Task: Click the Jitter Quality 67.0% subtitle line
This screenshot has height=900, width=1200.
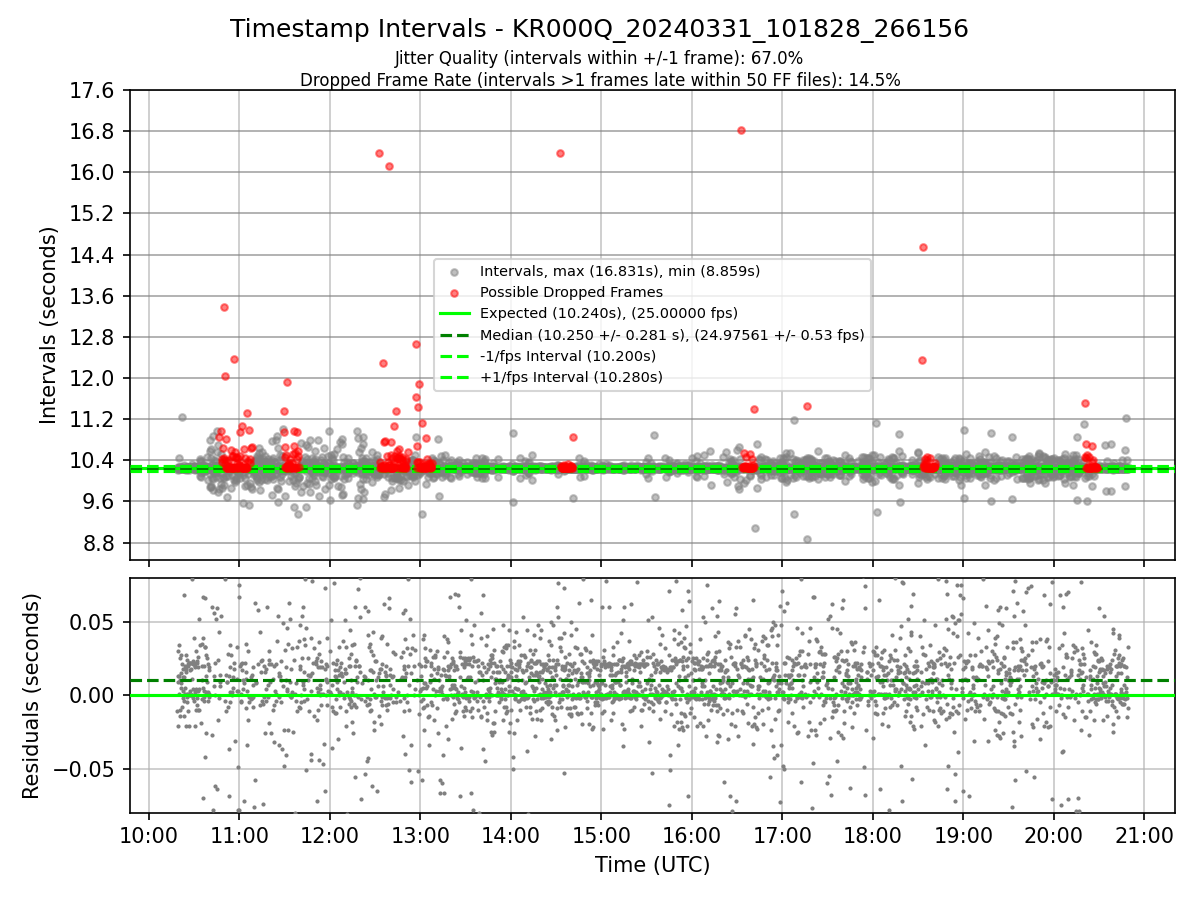Action: [599, 58]
